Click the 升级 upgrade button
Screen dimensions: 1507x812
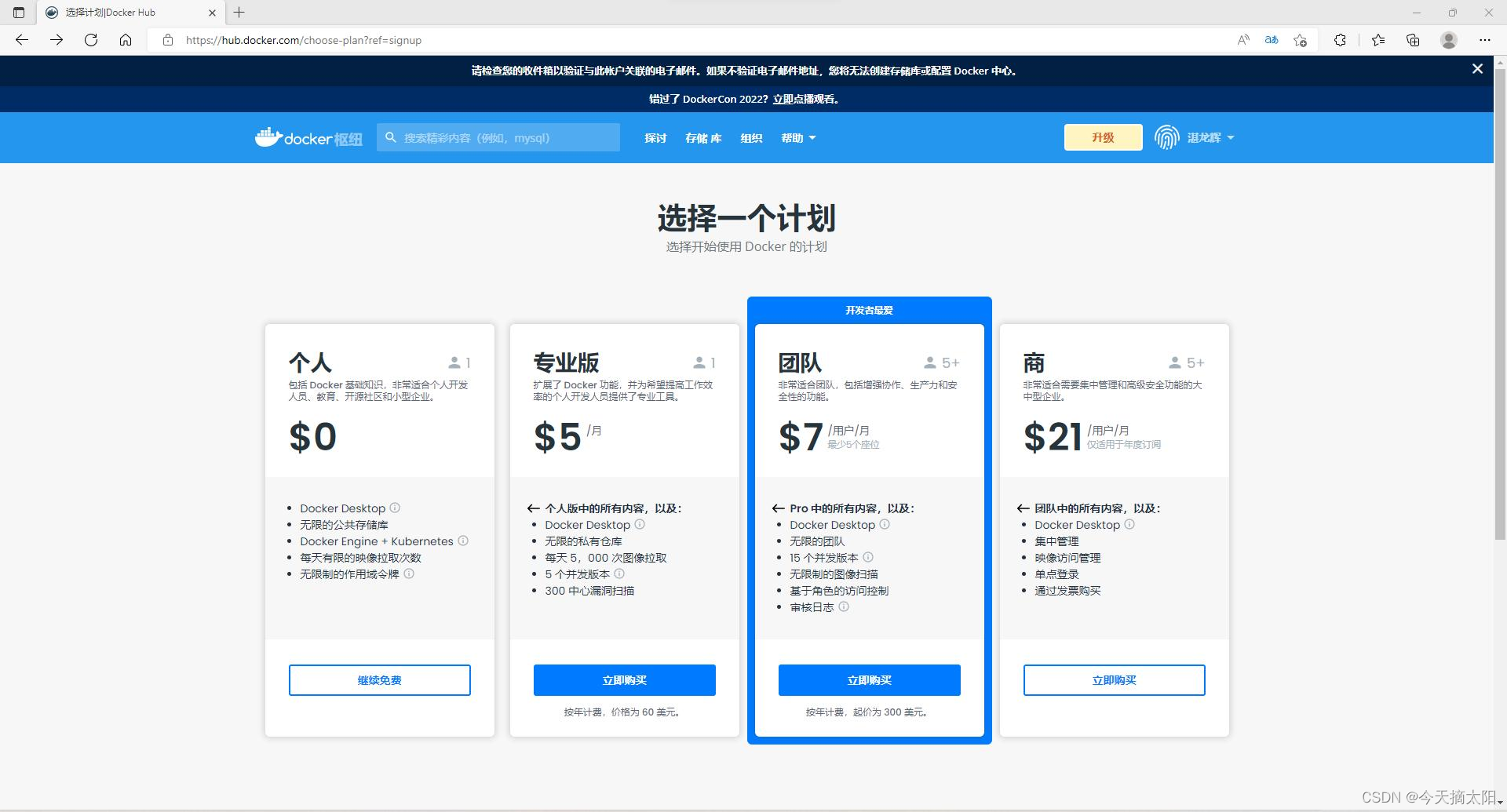pos(1103,137)
